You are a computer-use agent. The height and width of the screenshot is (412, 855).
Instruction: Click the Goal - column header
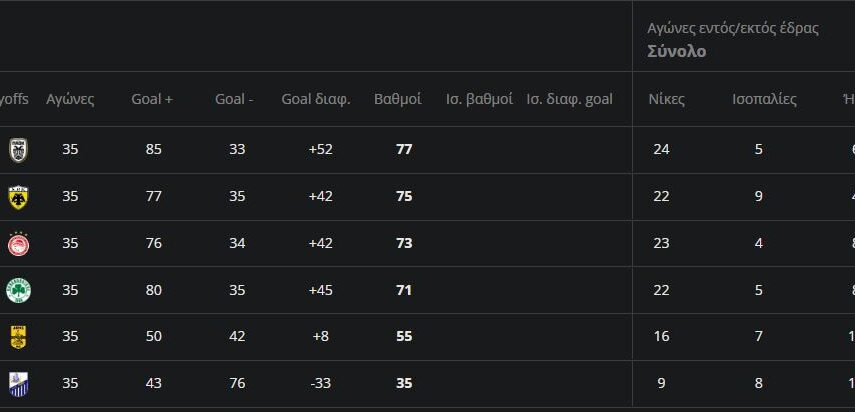click(234, 99)
